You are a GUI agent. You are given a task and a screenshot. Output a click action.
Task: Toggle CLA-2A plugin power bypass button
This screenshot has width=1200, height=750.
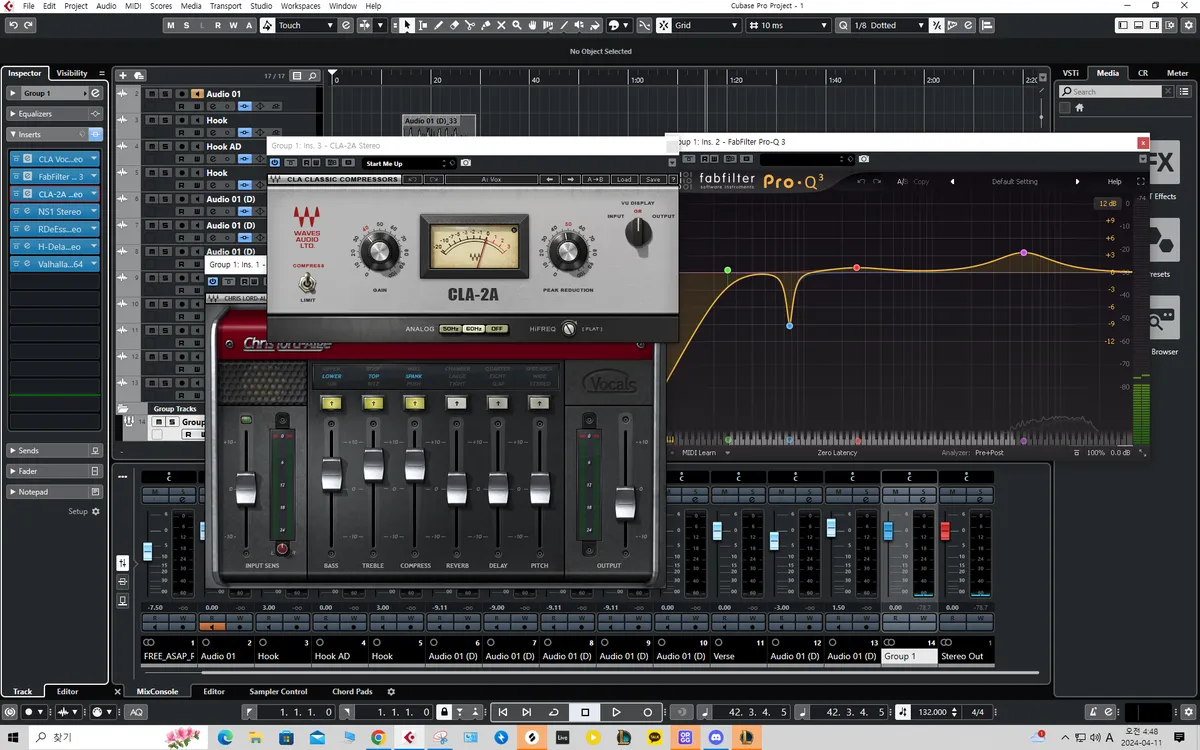(275, 163)
